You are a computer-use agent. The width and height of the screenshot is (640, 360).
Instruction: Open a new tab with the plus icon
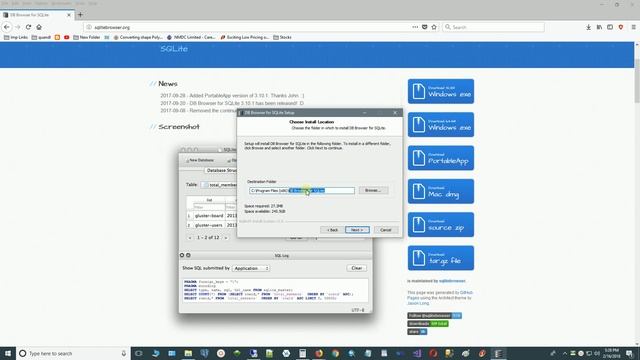[x=80, y=15]
